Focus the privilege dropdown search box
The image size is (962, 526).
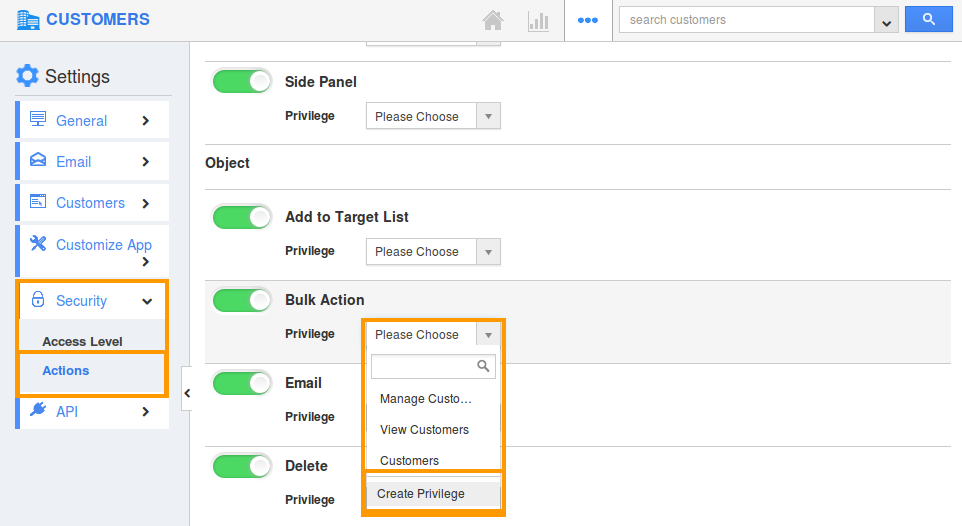tap(433, 366)
